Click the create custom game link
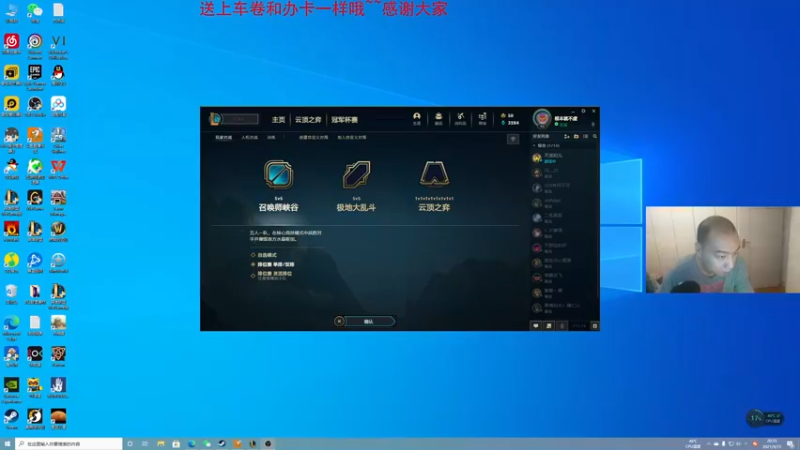This screenshot has width=800, height=450. 313,137
